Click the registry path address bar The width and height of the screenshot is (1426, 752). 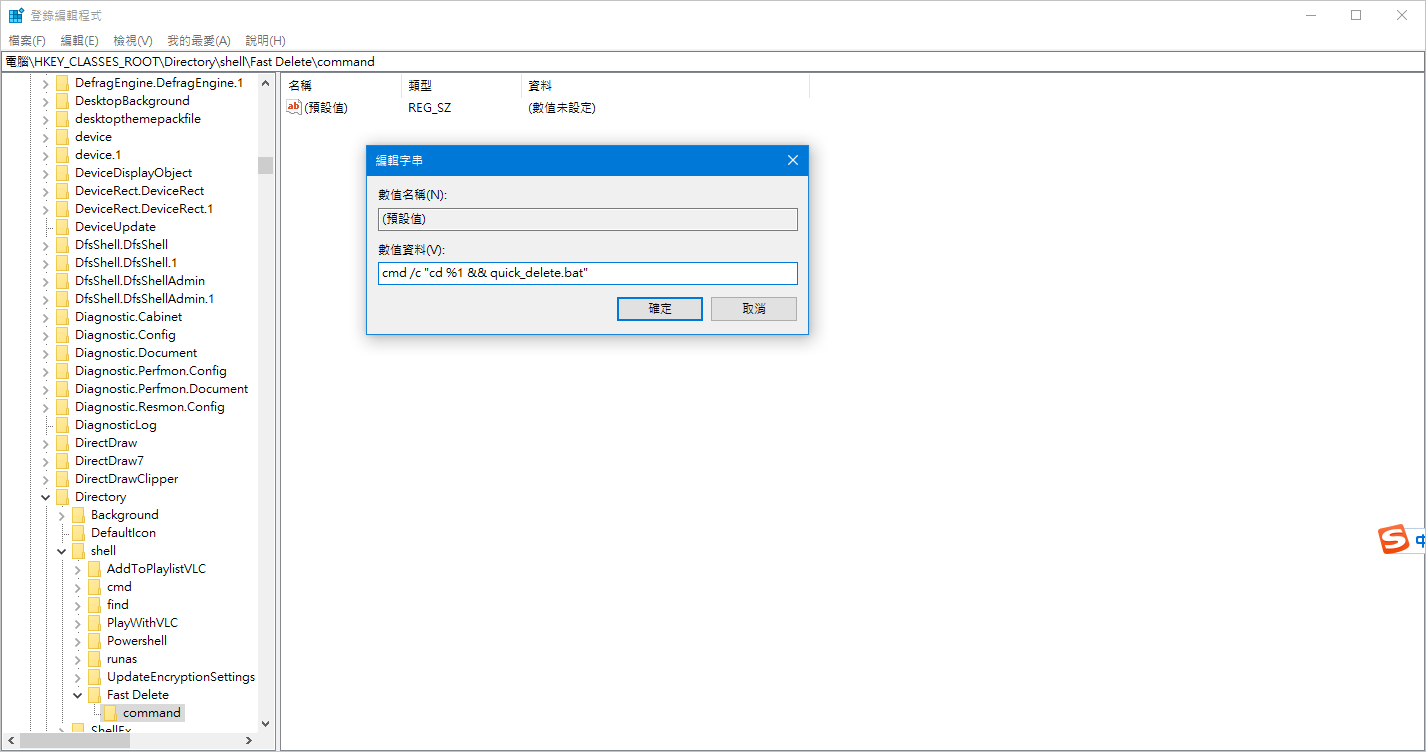tap(713, 62)
